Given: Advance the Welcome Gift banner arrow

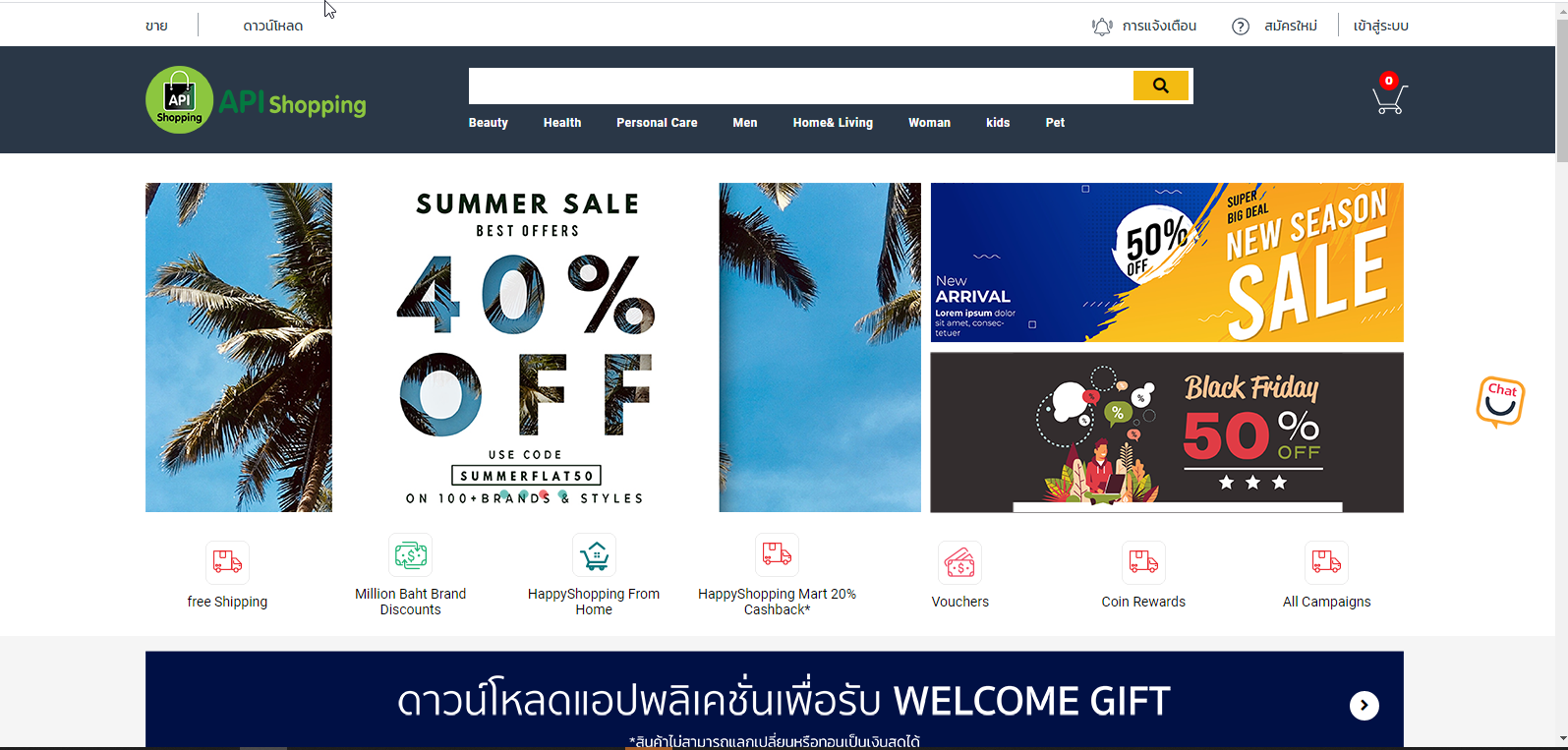Looking at the screenshot, I should pyautogui.click(x=1364, y=705).
